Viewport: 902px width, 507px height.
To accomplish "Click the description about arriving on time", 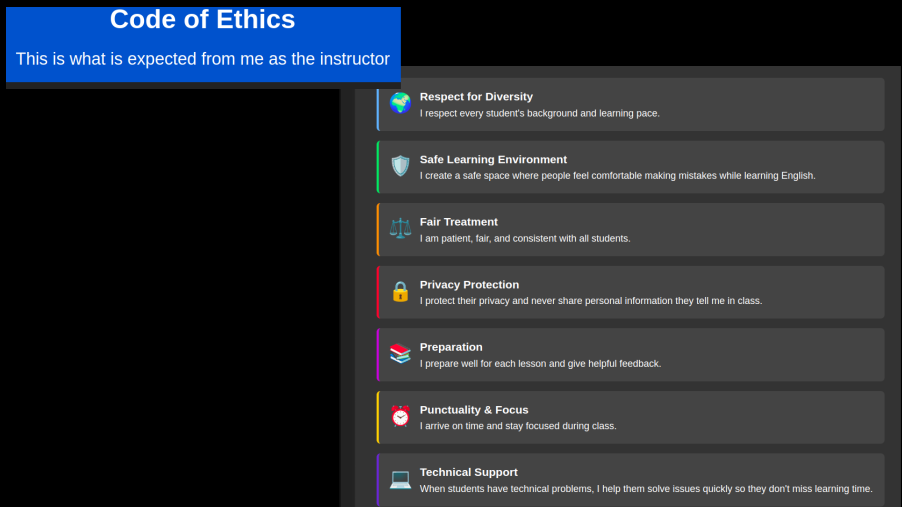I will [x=518, y=426].
